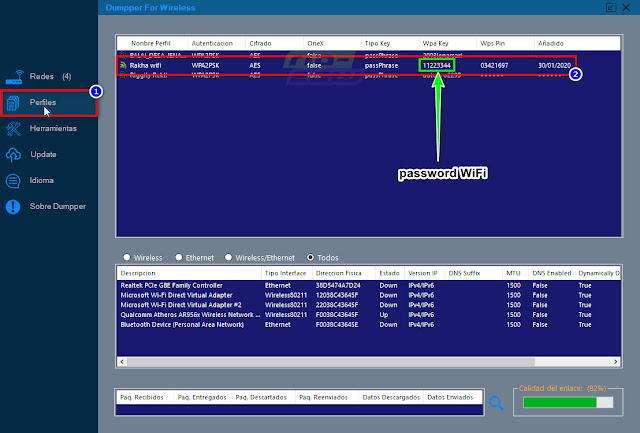640x433 pixels.
Task: Select the Qualcomm Atheros AR956x adapter row
Action: [369, 315]
